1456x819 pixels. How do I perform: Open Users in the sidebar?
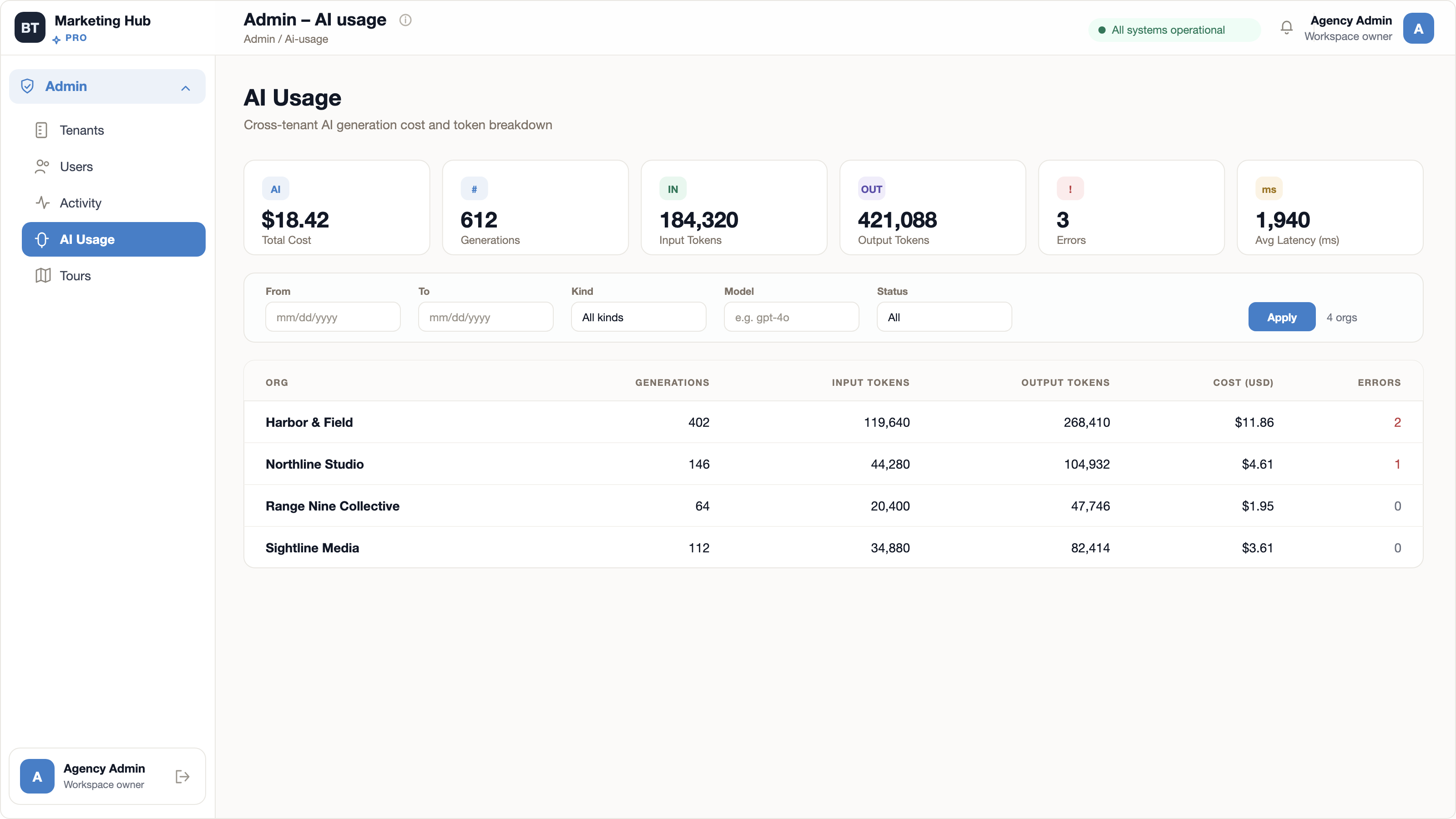114,167
